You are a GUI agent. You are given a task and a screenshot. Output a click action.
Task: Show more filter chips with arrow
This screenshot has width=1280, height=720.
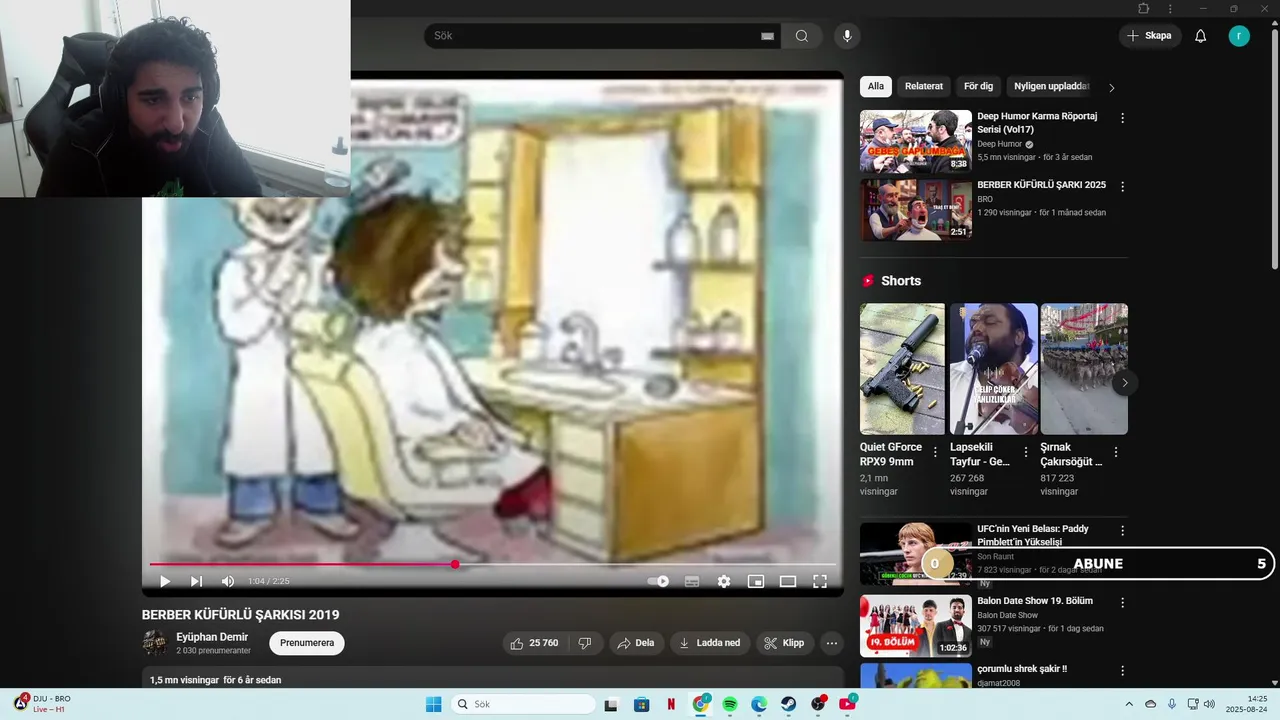coord(1111,87)
